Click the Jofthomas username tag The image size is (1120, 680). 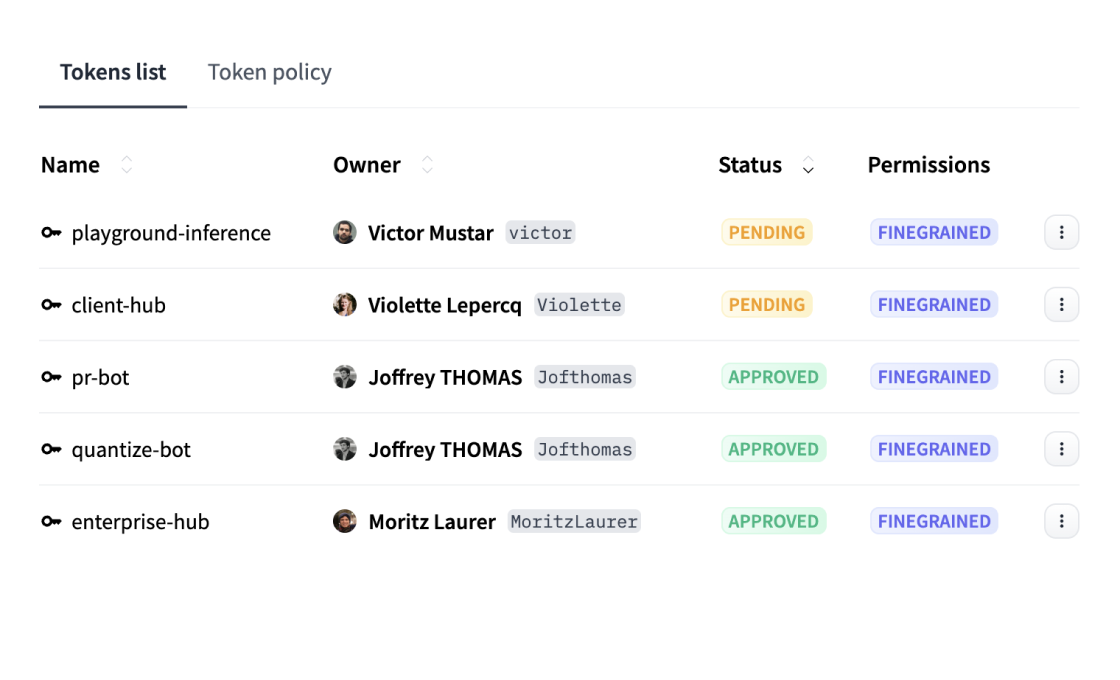coord(584,377)
